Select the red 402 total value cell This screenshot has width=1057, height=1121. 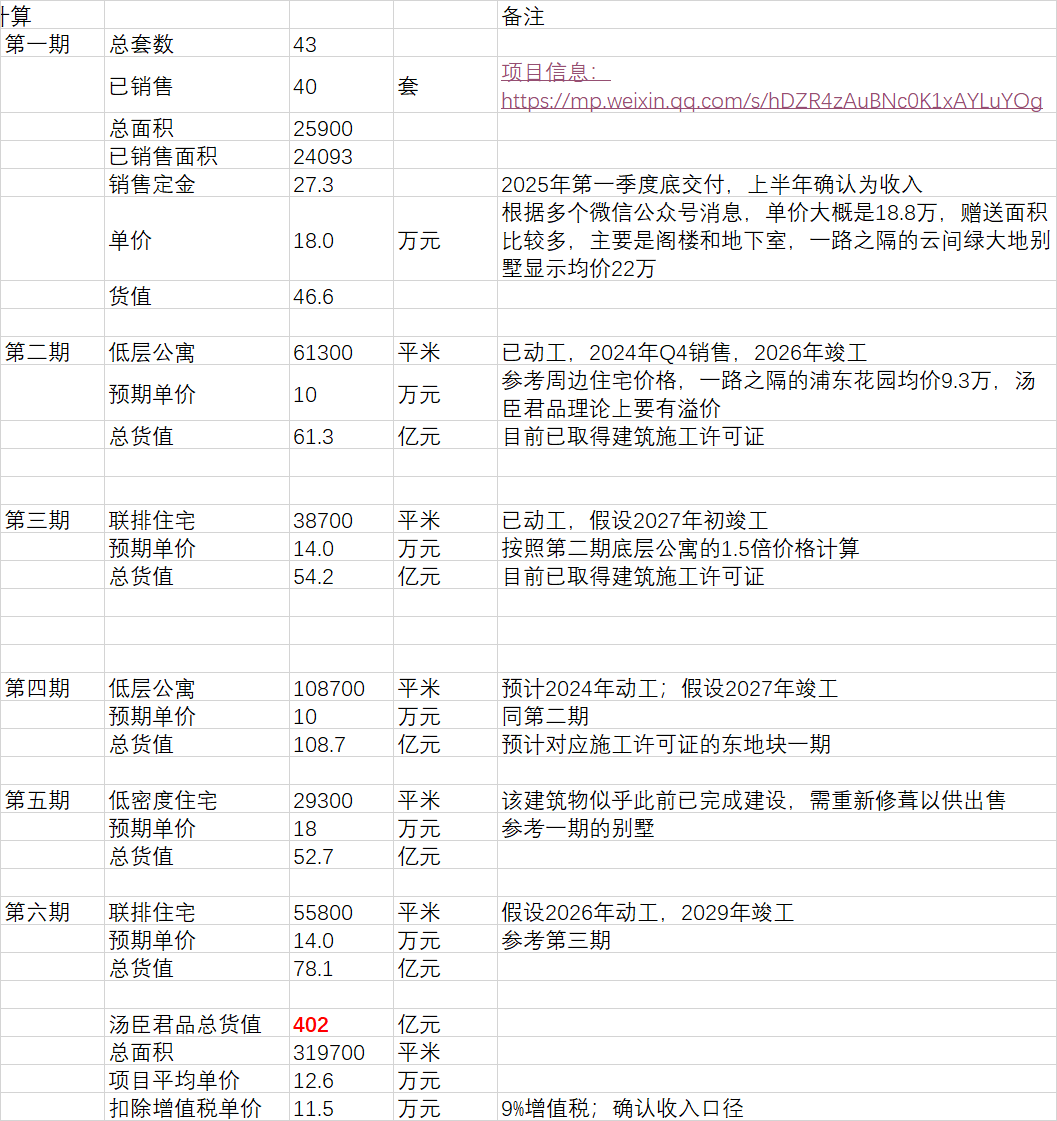[x=341, y=1024]
